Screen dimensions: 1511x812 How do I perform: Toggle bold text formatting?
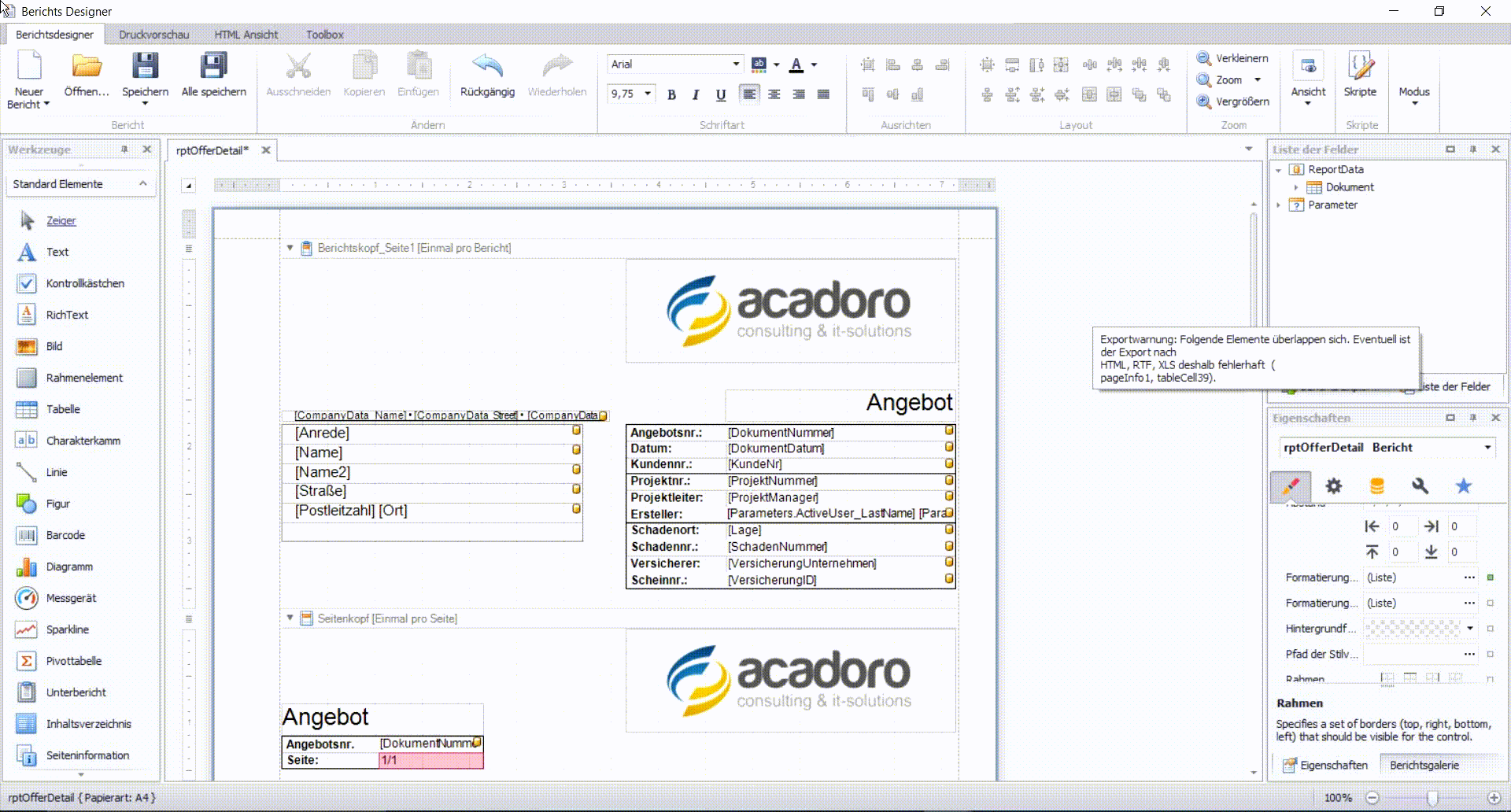click(671, 95)
